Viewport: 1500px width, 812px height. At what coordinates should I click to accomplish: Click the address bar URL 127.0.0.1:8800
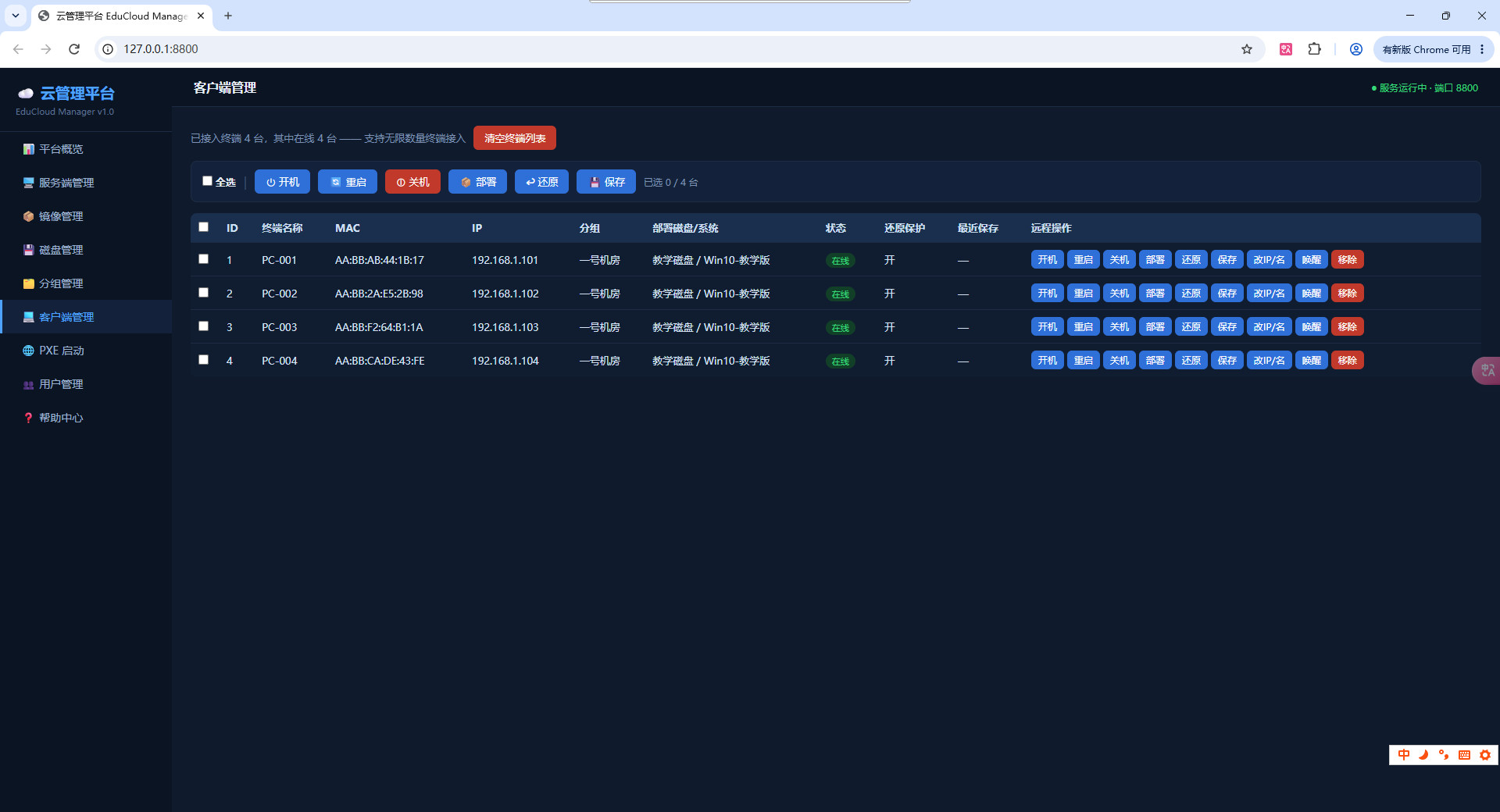(161, 49)
